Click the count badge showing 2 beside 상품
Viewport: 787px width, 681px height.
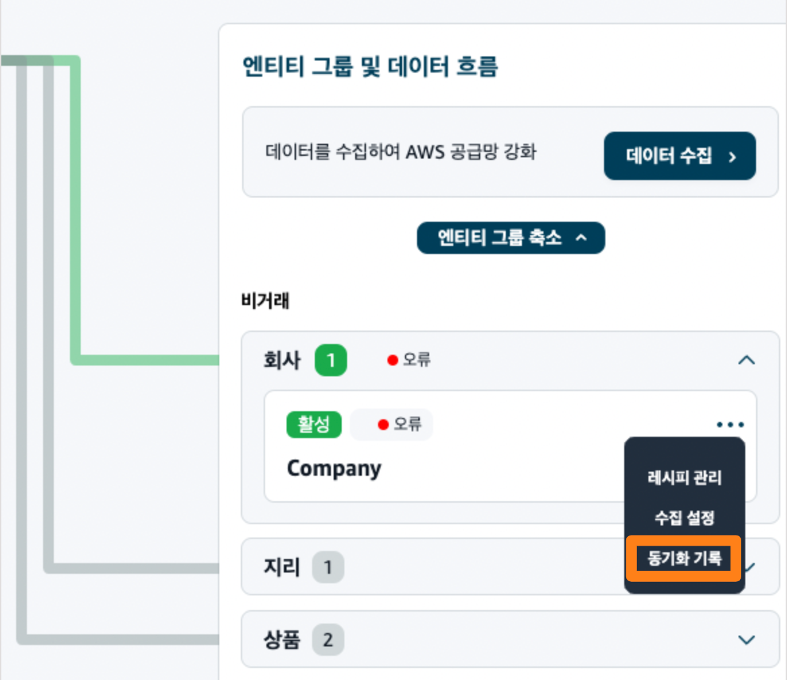[327, 640]
